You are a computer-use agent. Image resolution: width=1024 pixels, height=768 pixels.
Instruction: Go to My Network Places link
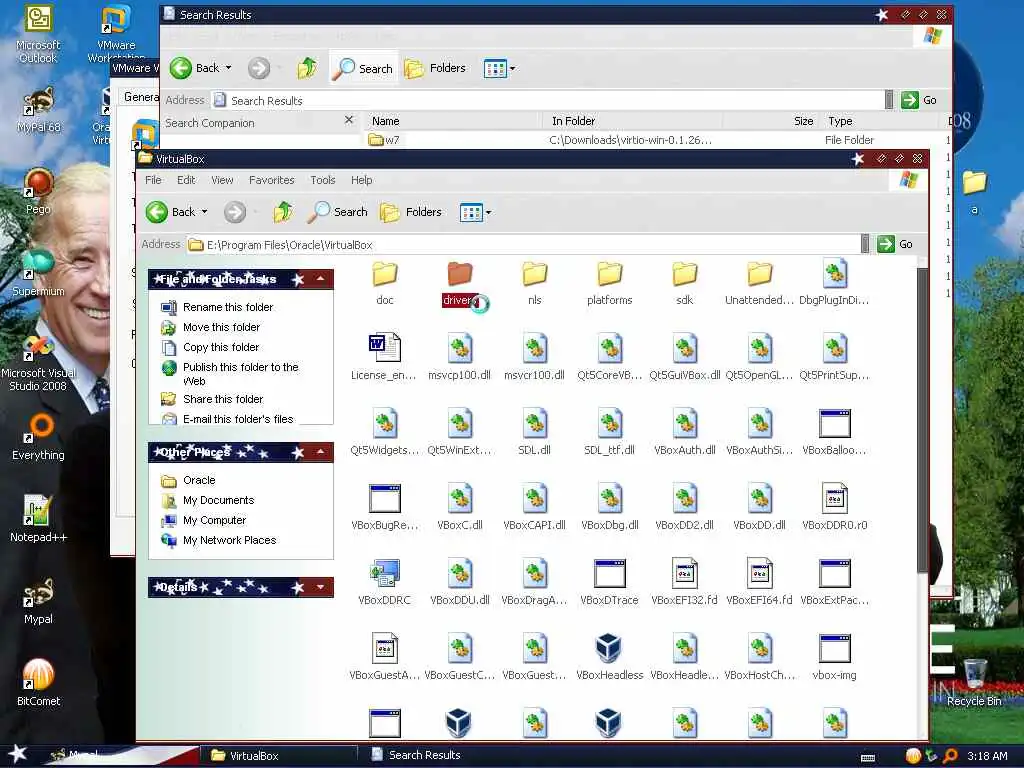tap(229, 540)
